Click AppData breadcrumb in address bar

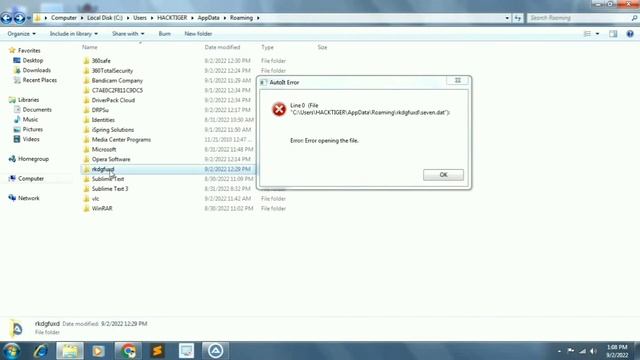click(x=209, y=18)
